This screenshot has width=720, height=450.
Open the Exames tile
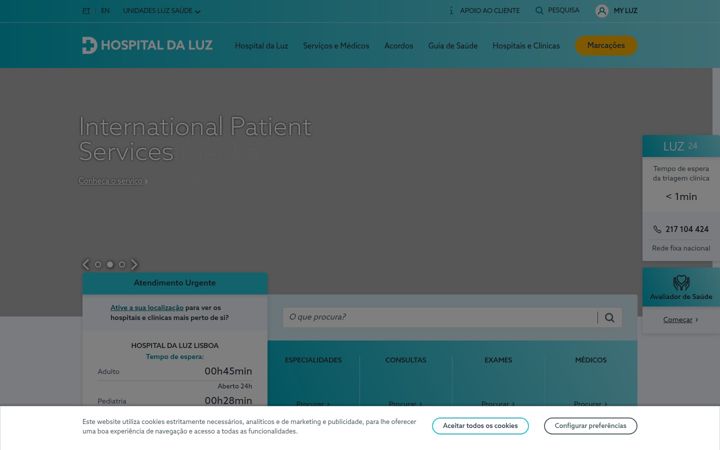click(498, 373)
